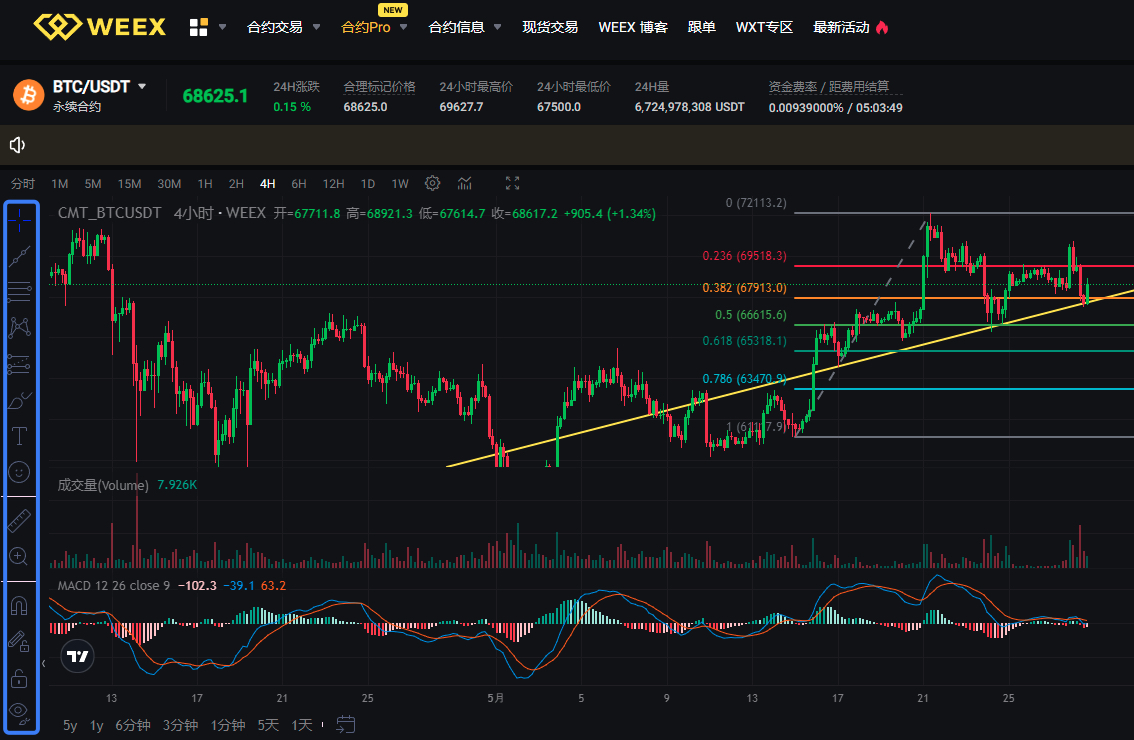
Task: Select the 15M timeframe
Action: coord(129,184)
